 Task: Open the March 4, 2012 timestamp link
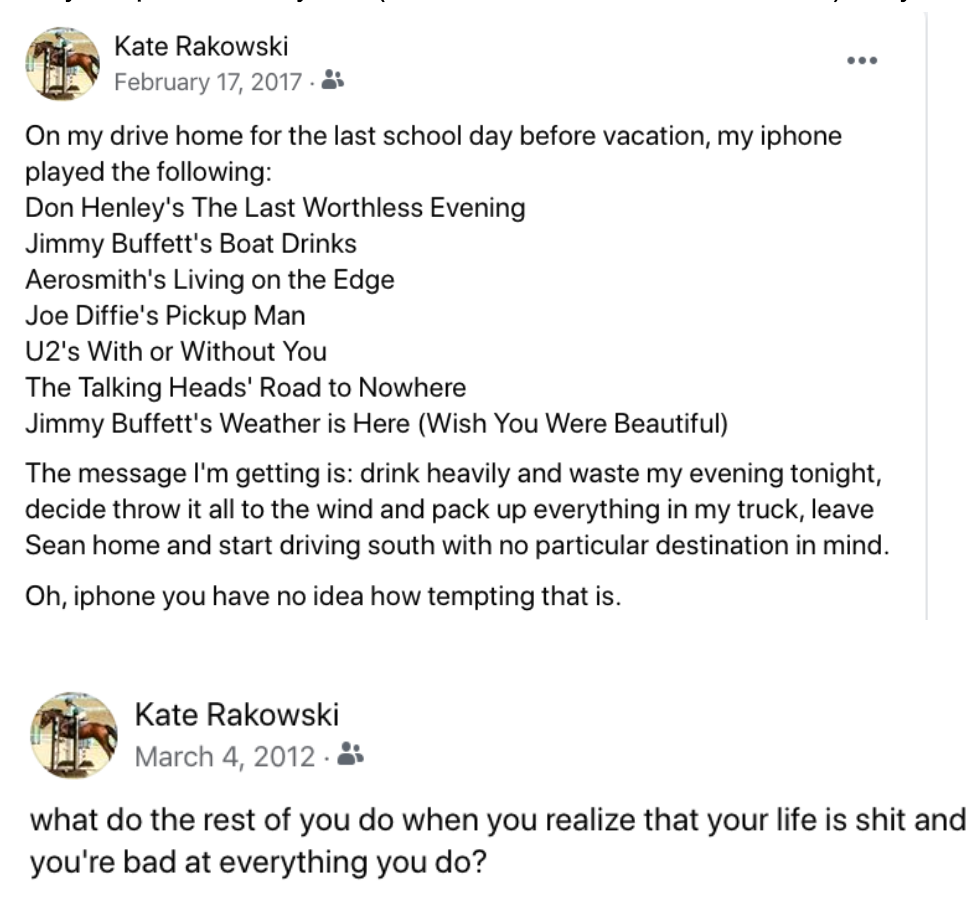click(x=225, y=756)
